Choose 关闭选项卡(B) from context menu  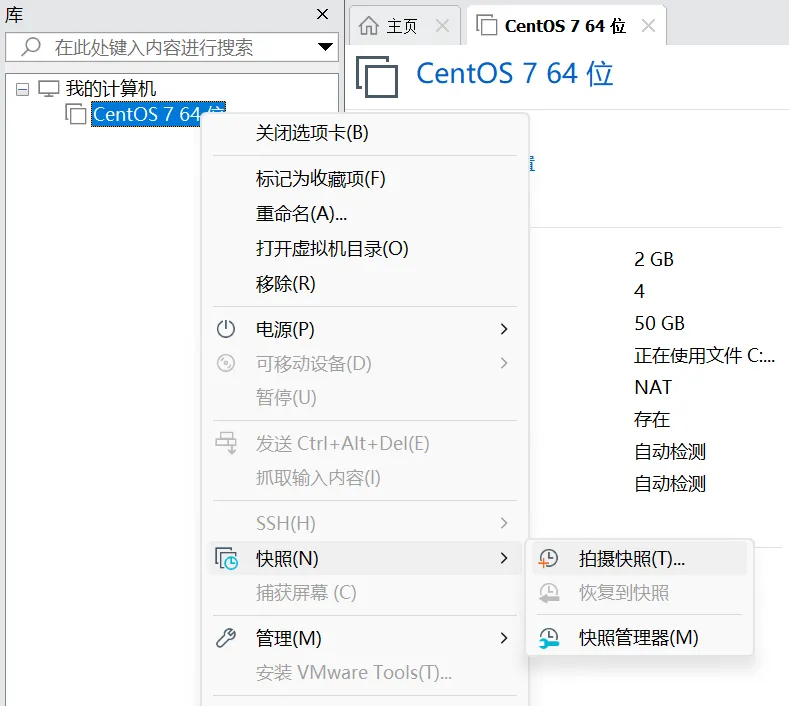pos(365,133)
